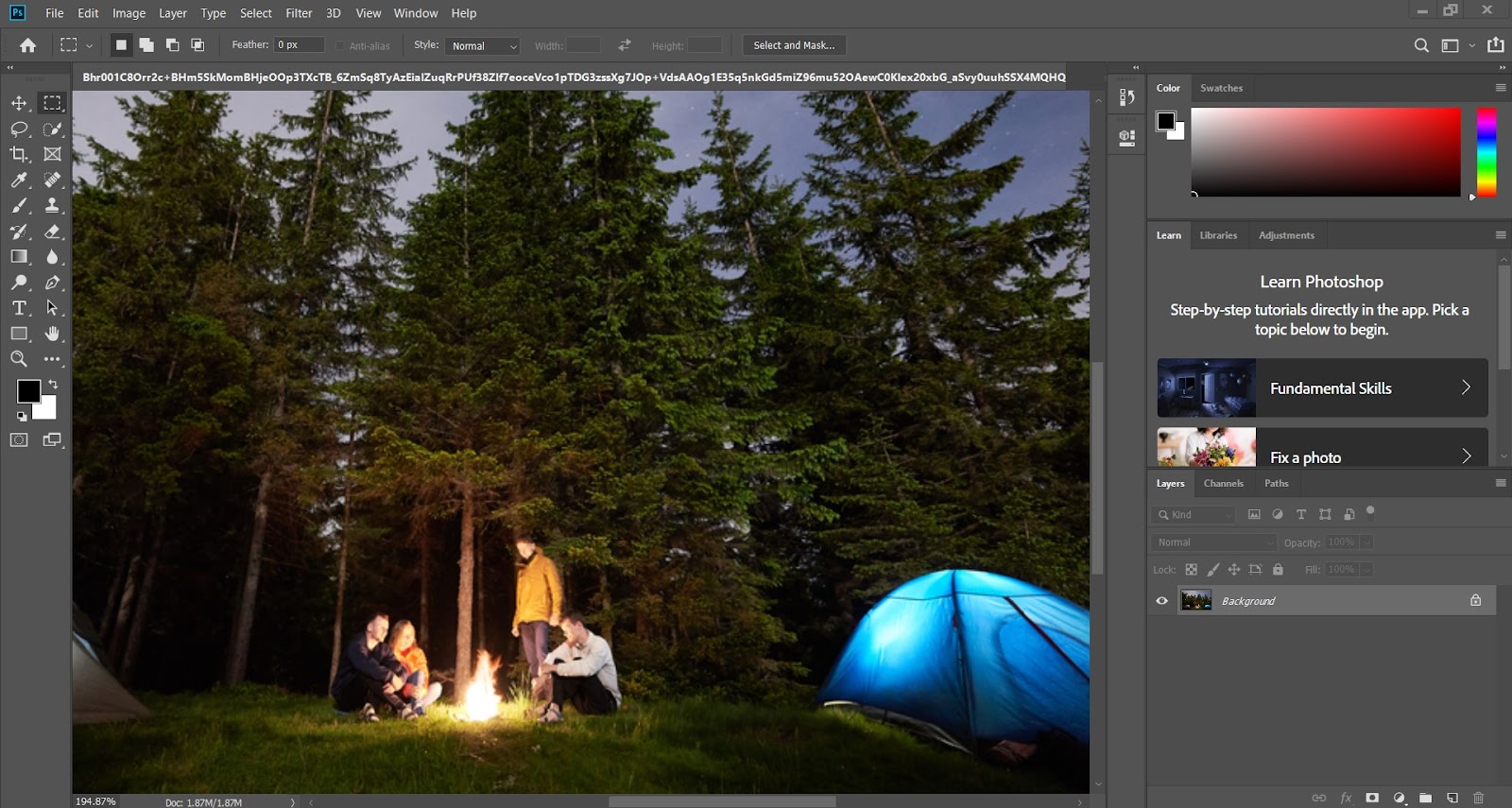The image size is (1512, 808).
Task: Open the Edit Toolbar three-dots menu
Action: [52, 359]
